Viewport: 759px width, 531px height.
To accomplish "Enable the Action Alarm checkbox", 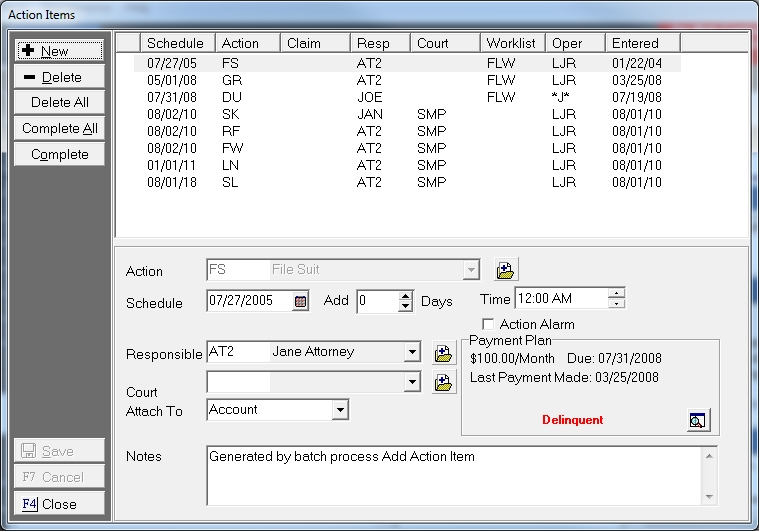I will pyautogui.click(x=488, y=324).
